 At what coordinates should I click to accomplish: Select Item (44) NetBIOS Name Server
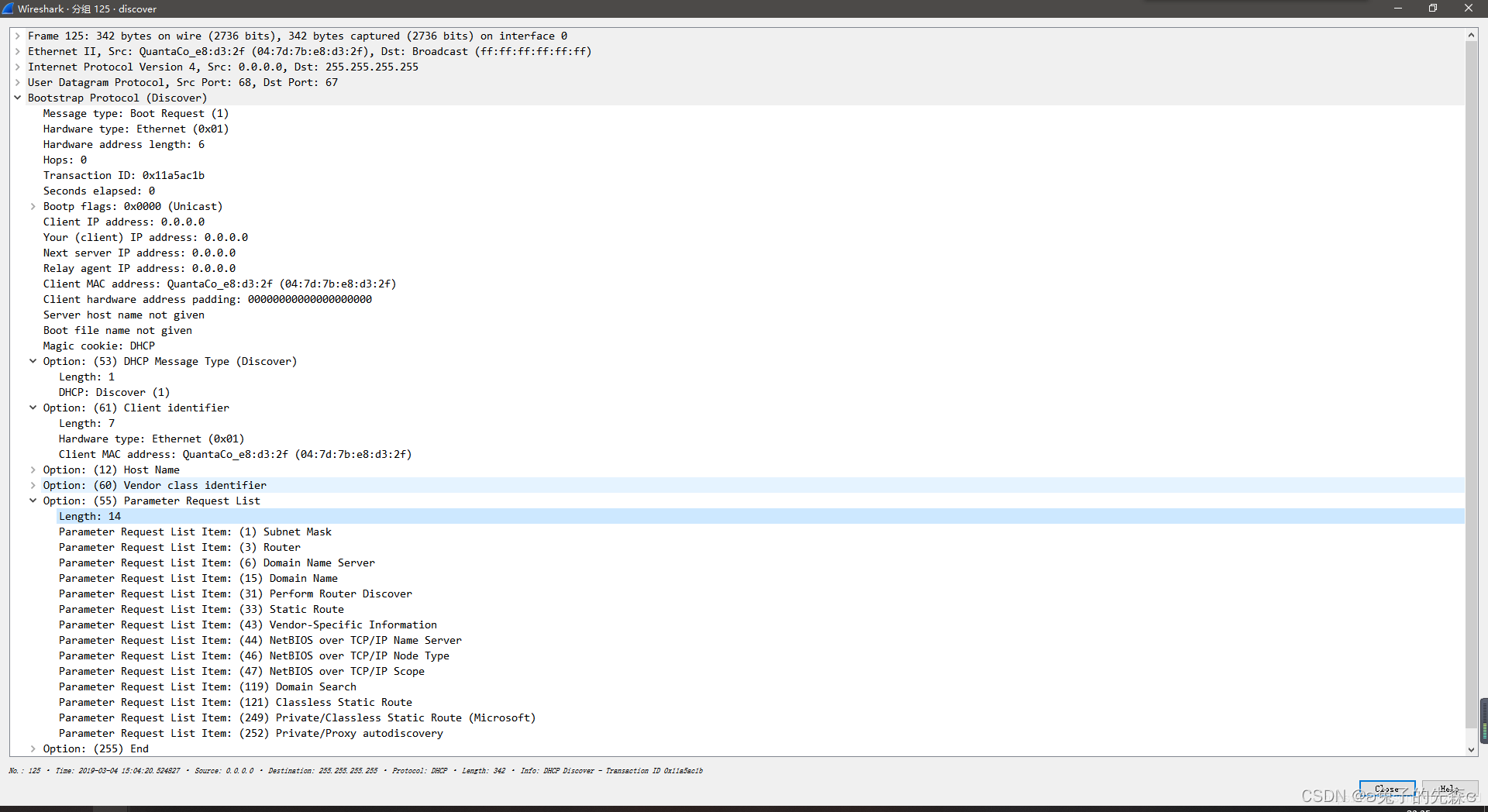tap(260, 640)
